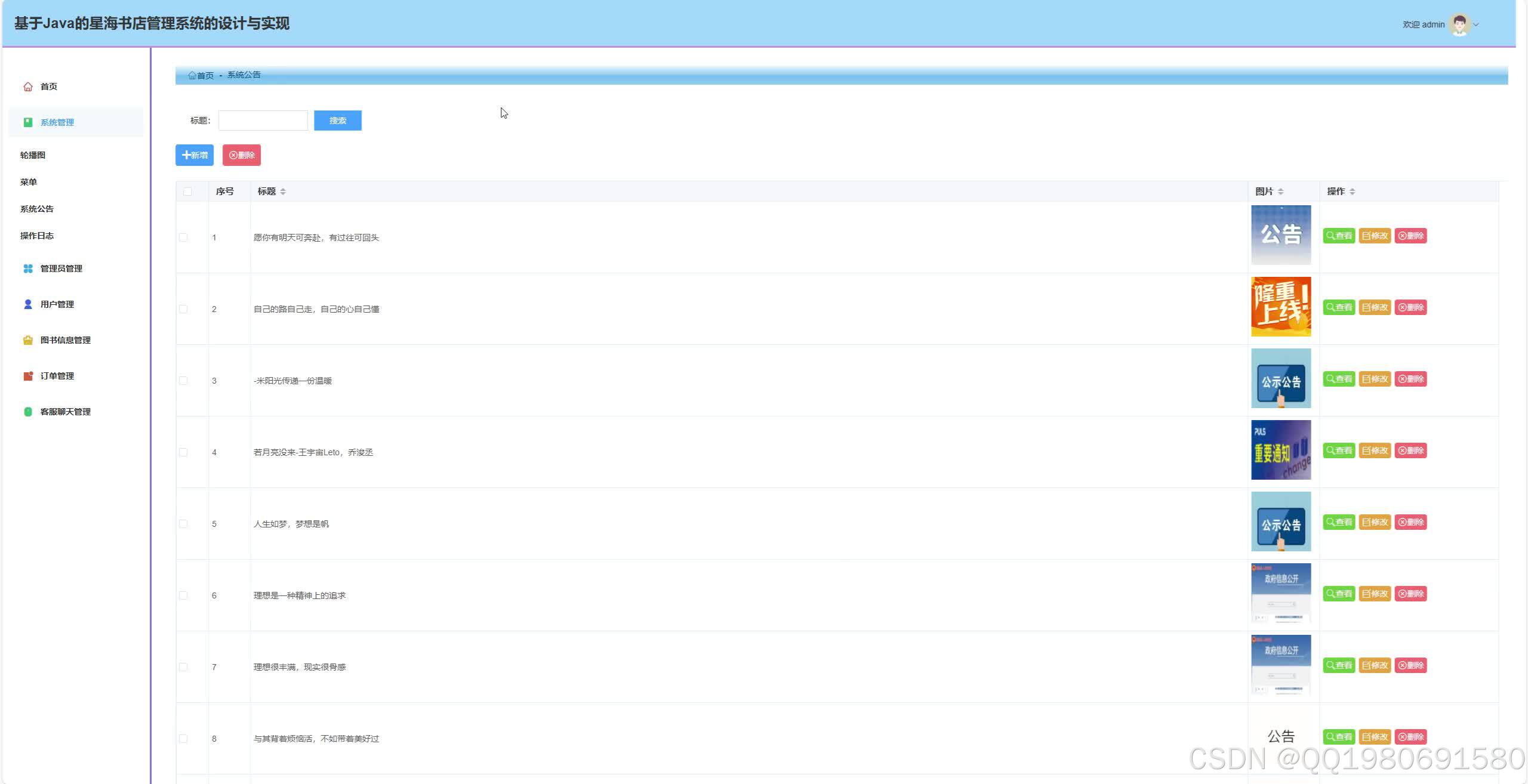Sort by 标题 column arrows
This screenshot has width=1528, height=784.
pos(283,192)
